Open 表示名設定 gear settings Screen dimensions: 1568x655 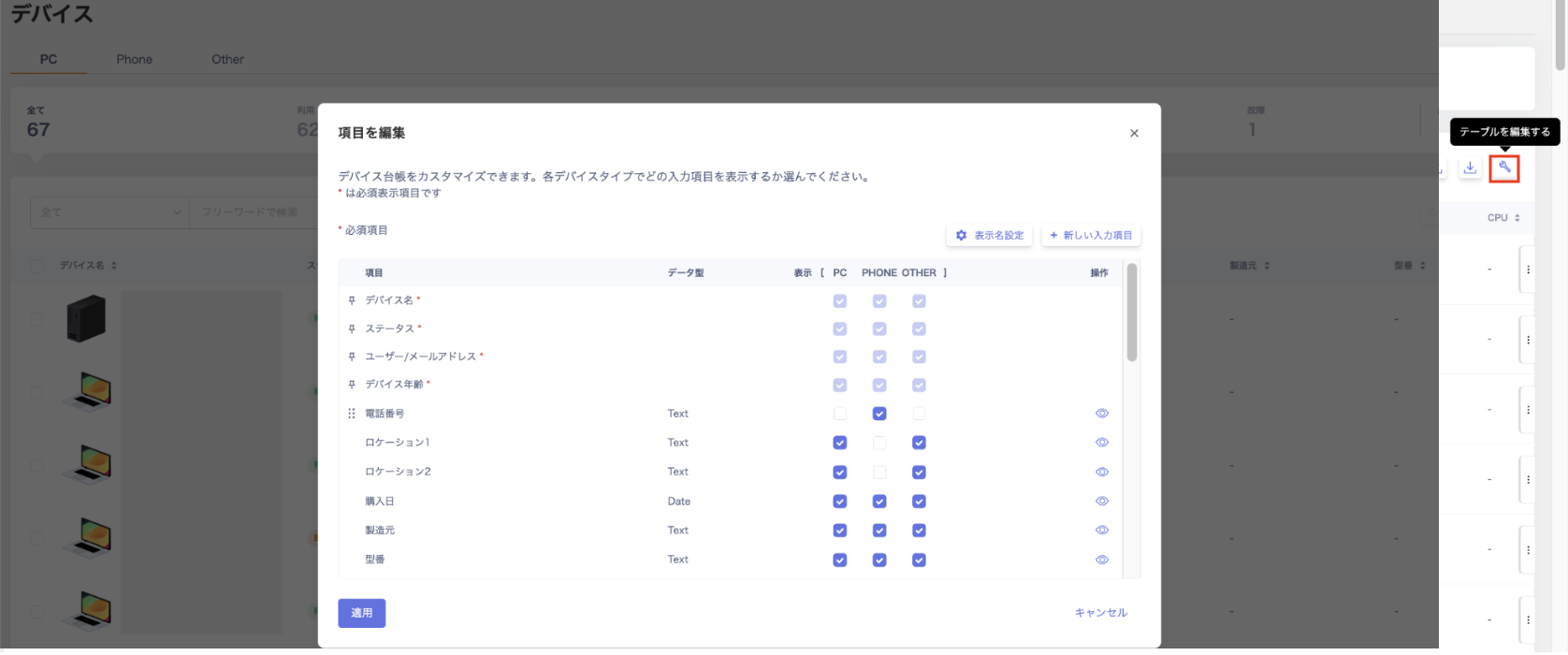(x=989, y=236)
